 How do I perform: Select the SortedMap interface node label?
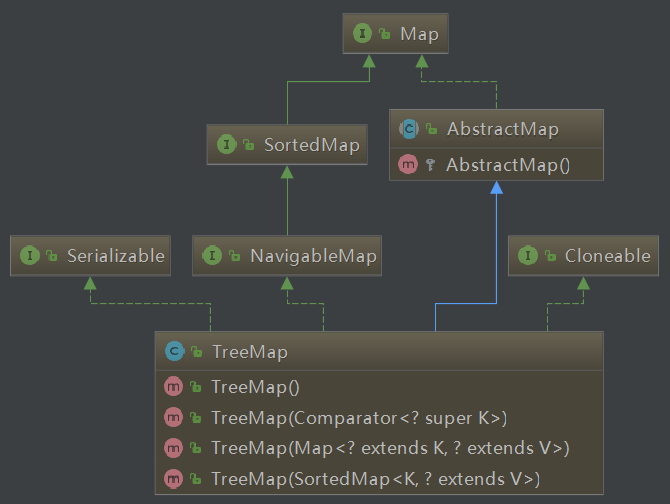coord(312,145)
